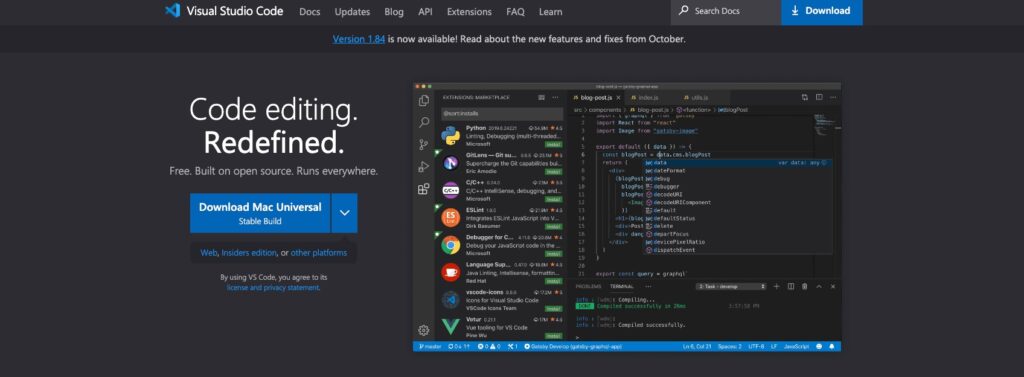Click the split editor icon in hero screenshot
The image size is (1024, 377).
819,97
